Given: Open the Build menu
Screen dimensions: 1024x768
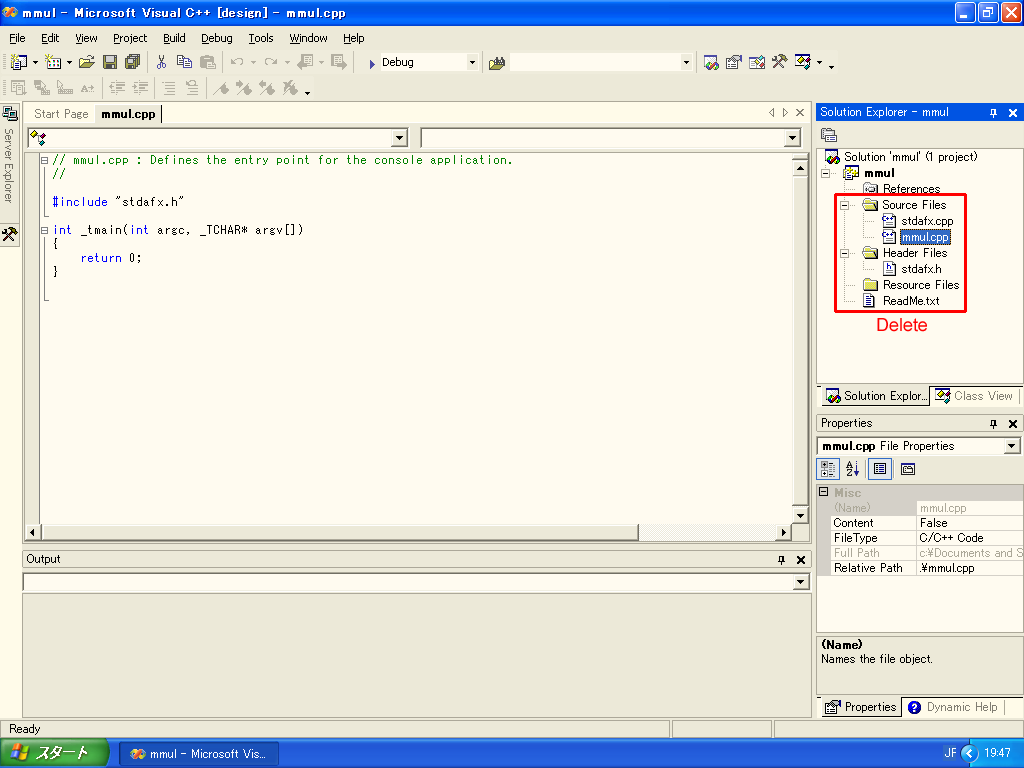Looking at the screenshot, I should tap(174, 38).
